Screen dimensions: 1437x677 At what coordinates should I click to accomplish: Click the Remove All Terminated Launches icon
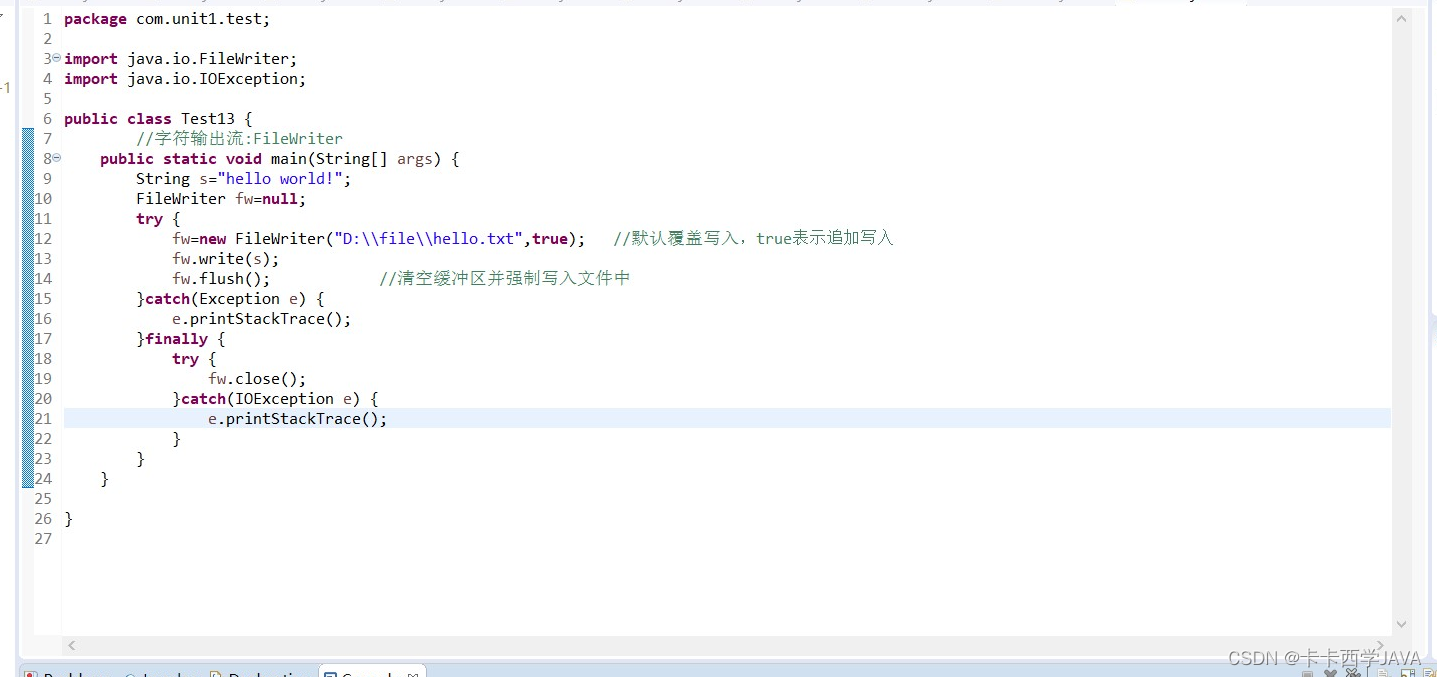pyautogui.click(x=1353, y=671)
